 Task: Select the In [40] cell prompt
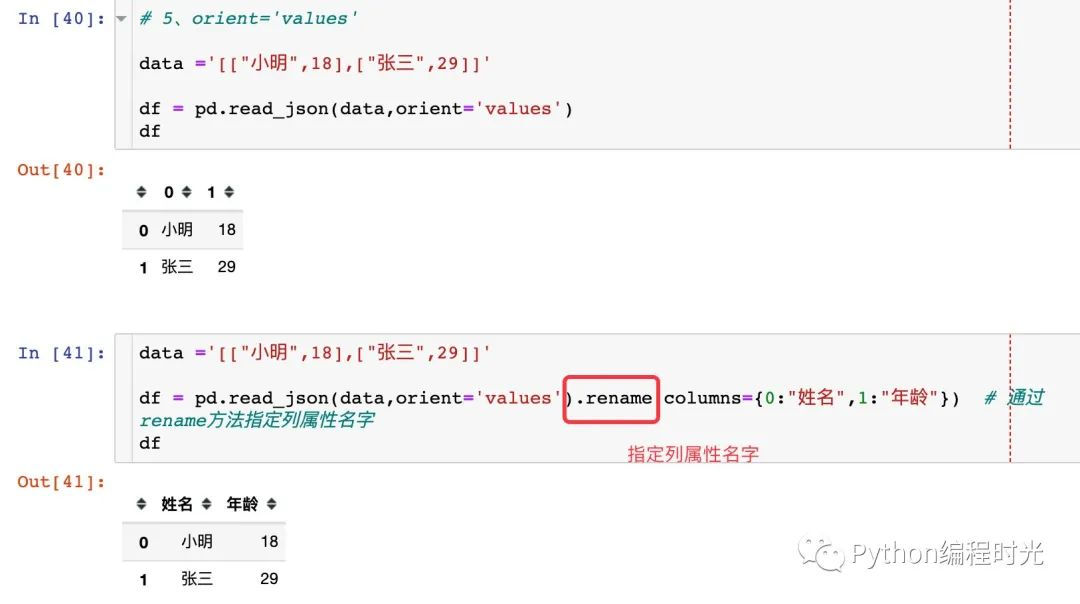61,19
